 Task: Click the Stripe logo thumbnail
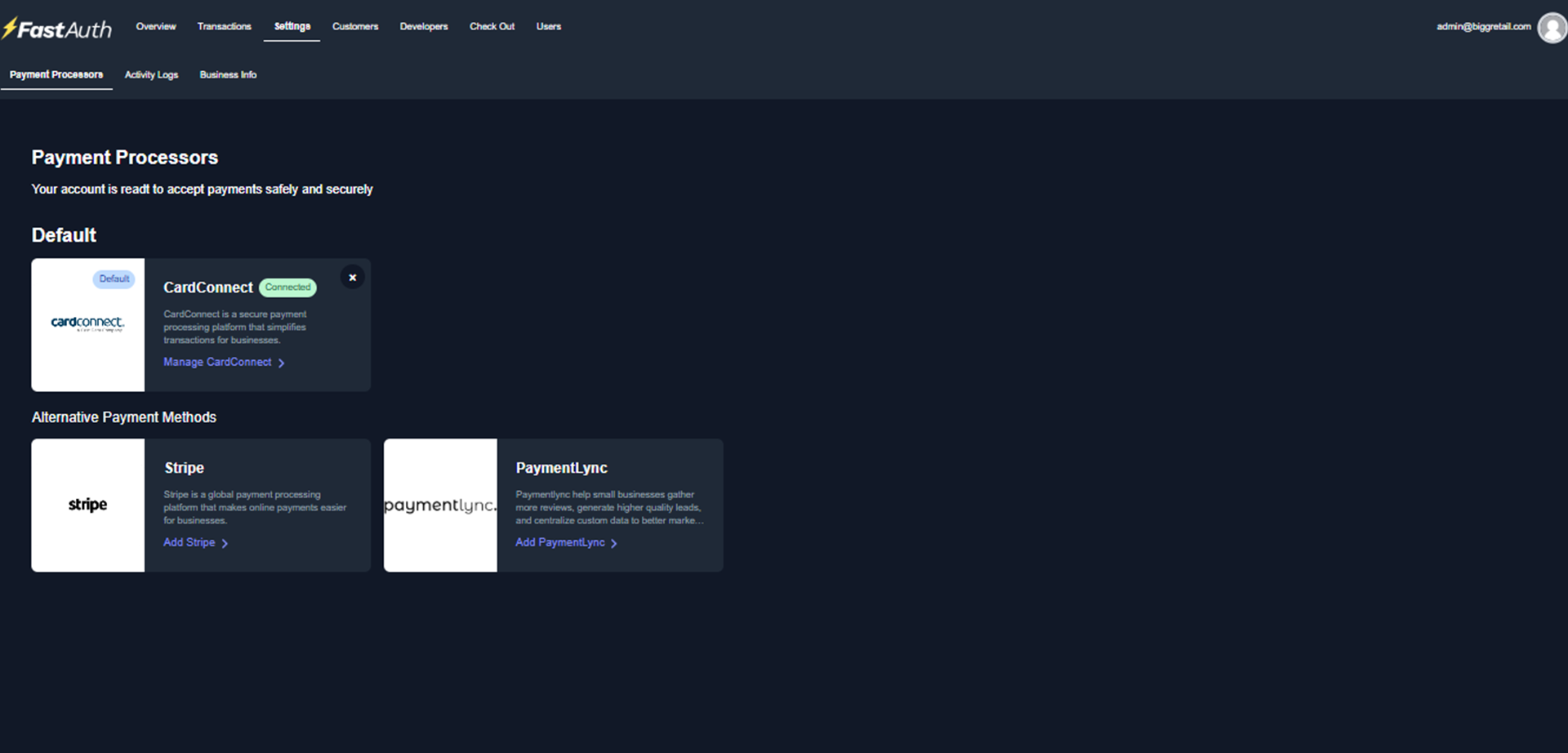(x=88, y=505)
